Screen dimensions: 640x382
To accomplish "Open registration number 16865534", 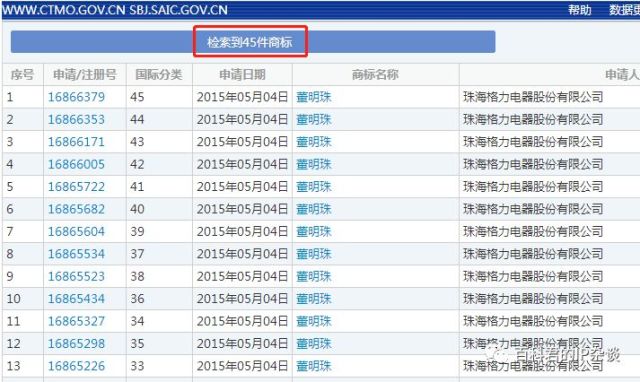I will tap(76, 254).
